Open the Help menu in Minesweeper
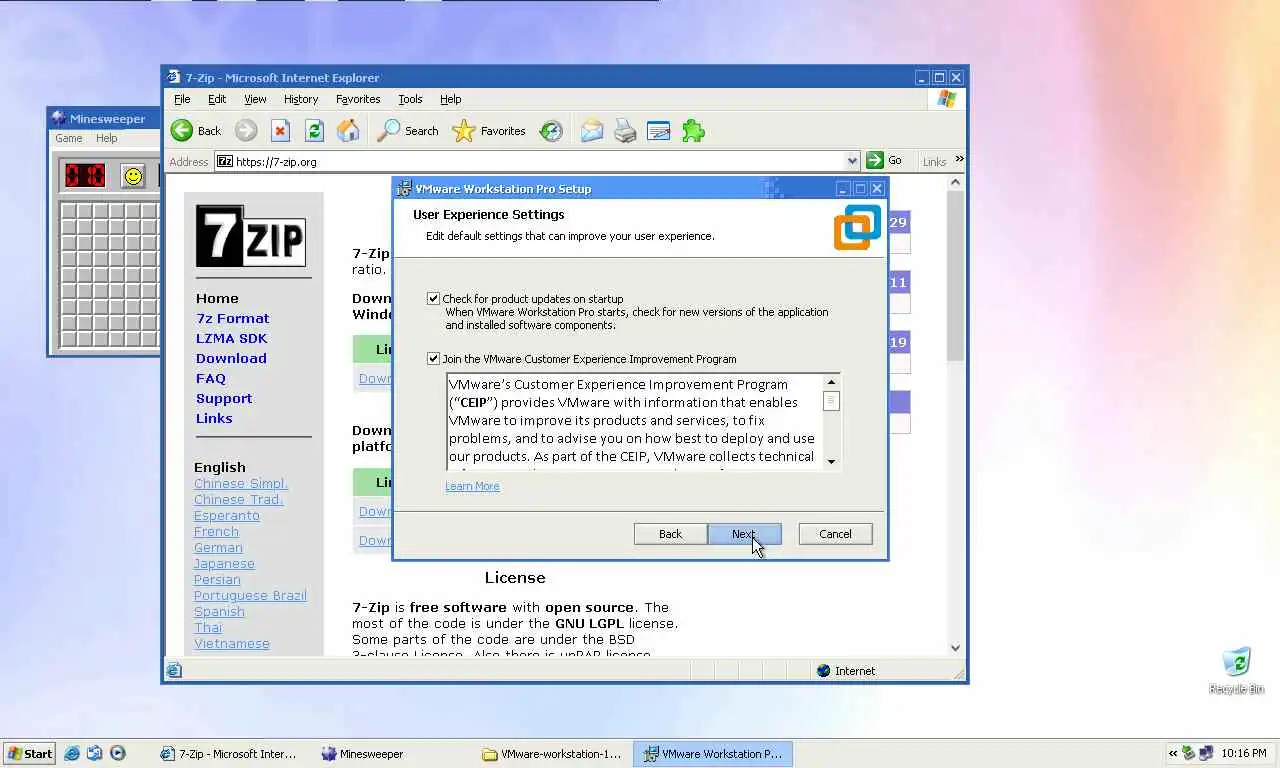This screenshot has height=768, width=1280. click(x=107, y=138)
